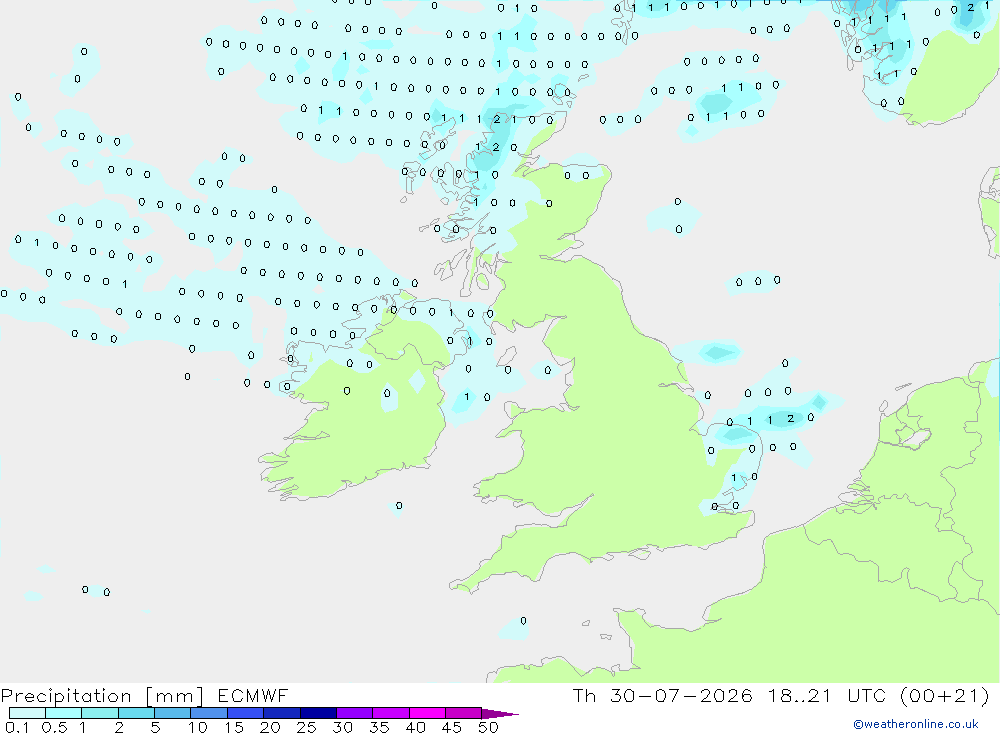Click the 'ECMWF' model label
Image resolution: width=1000 pixels, height=733 pixels.
tap(253, 695)
